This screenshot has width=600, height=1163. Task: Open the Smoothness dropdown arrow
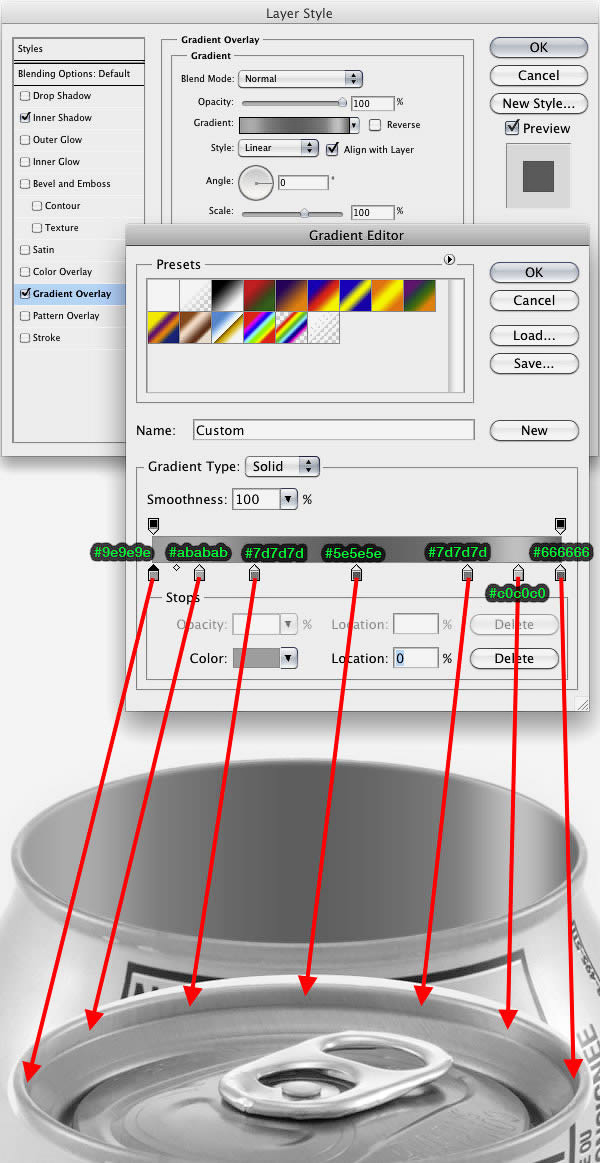point(289,500)
